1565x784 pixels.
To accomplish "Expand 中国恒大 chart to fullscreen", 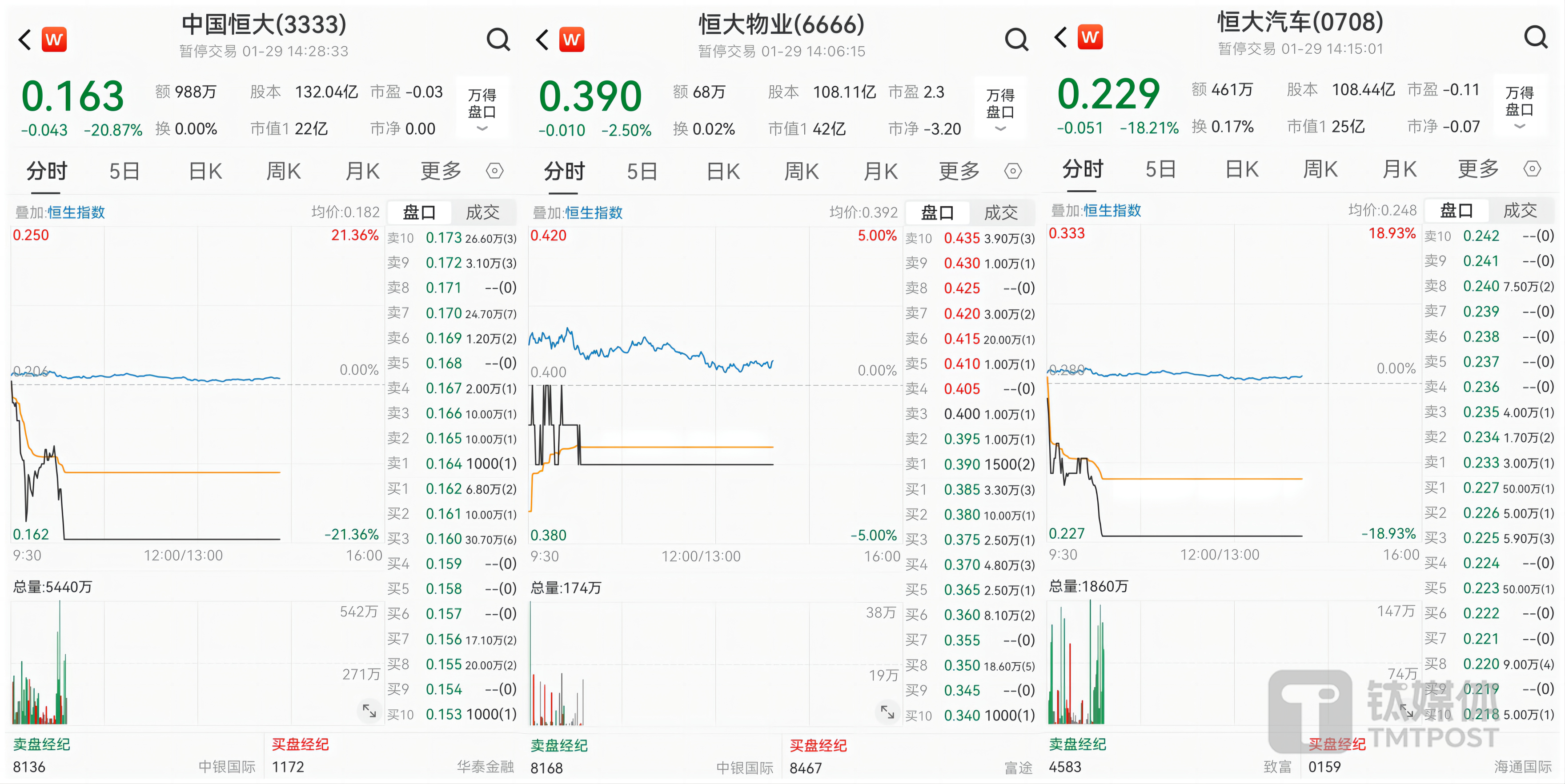I will [369, 710].
